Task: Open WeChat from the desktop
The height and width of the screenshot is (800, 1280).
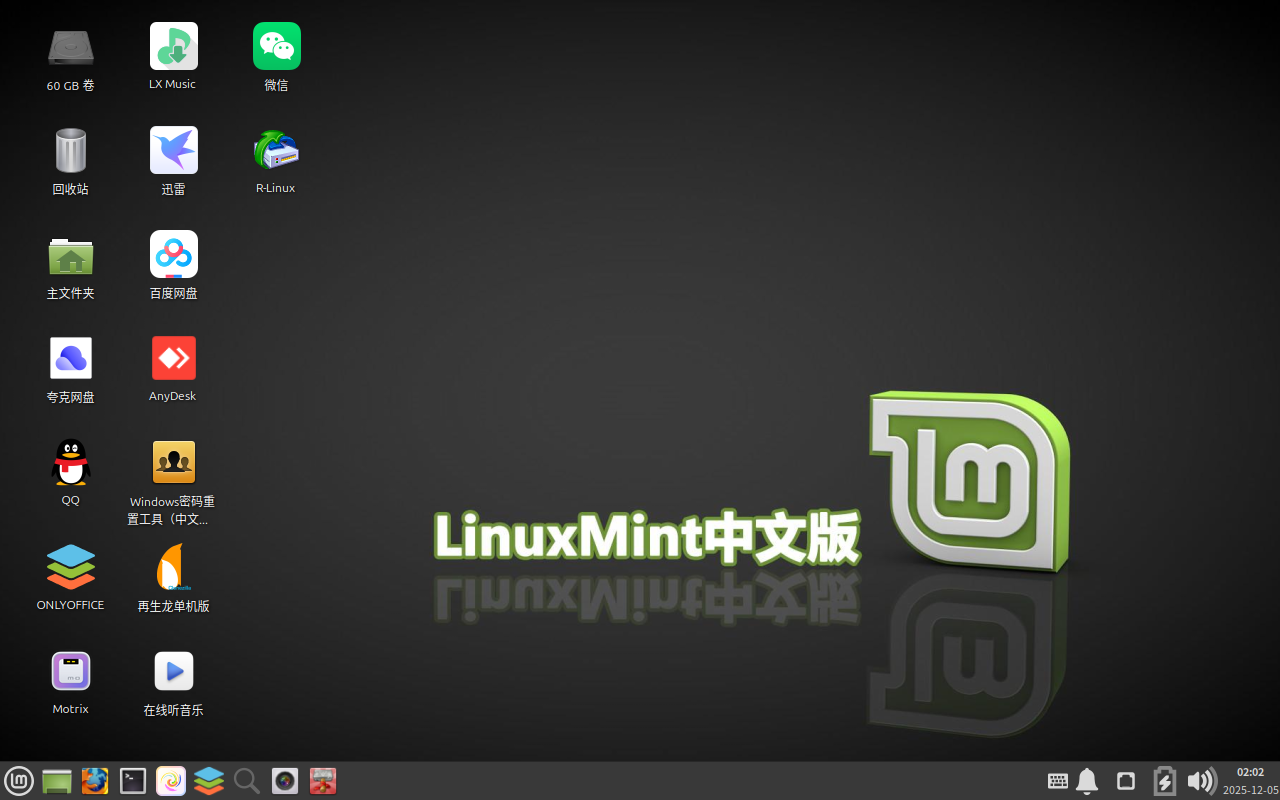Action: (x=276, y=46)
